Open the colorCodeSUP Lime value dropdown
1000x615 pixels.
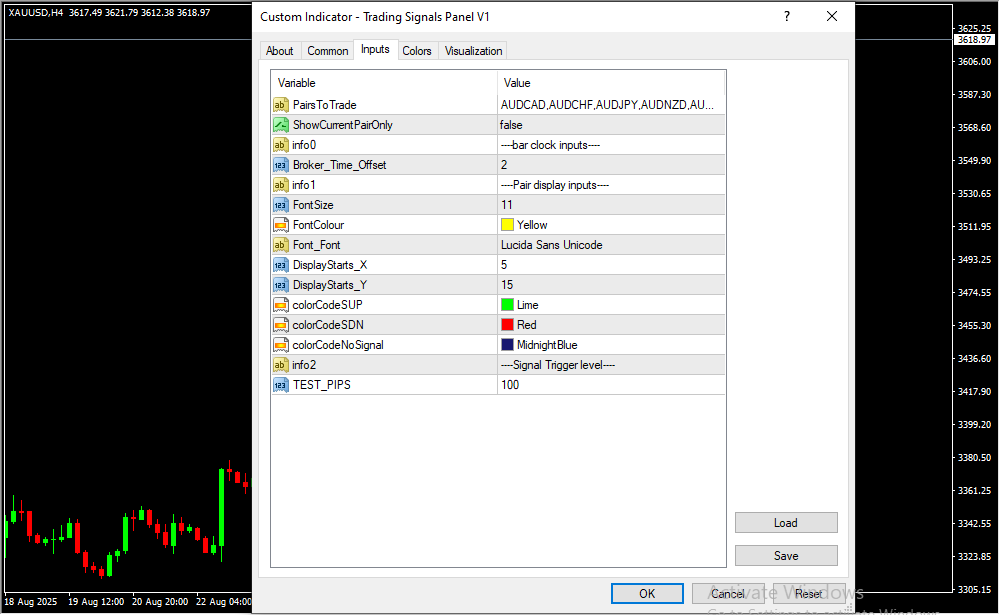(610, 305)
